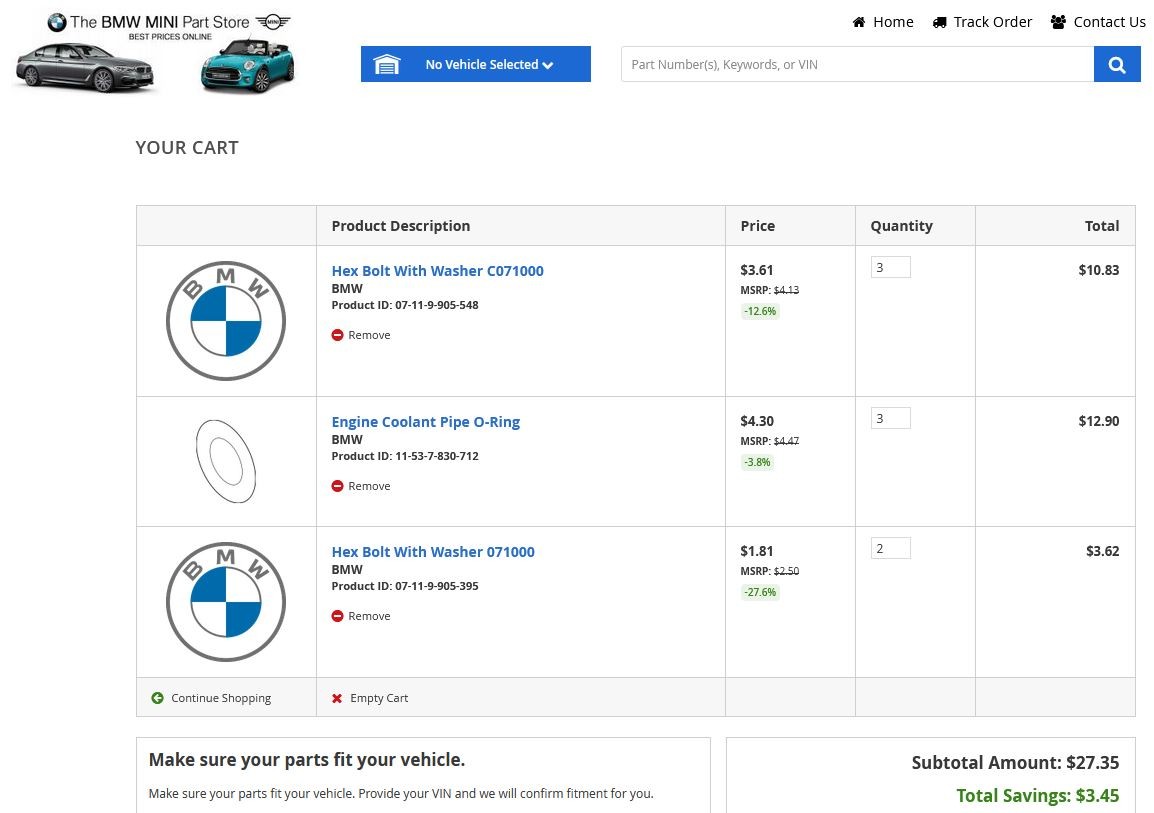Screen dimensions: 1154x813
Task: Click red remove icon for Engine Coolant Pipe O-Ring
Action: point(337,486)
